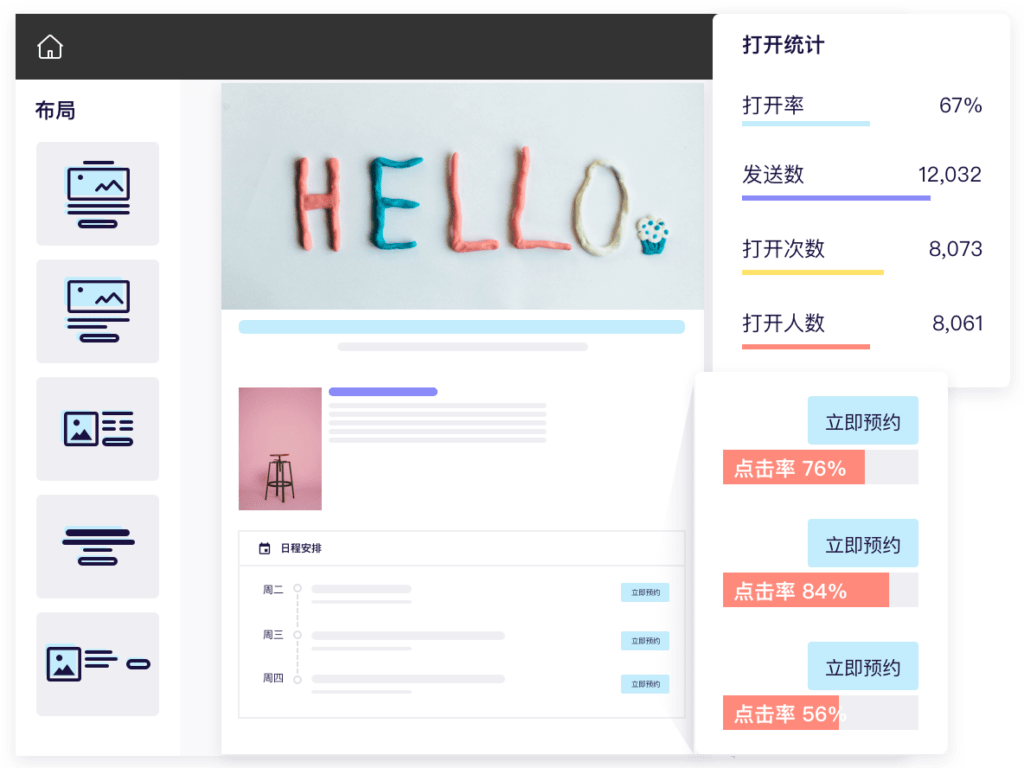Click the timeline dot next to 周四
This screenshot has height=768, width=1024.
coord(297,680)
